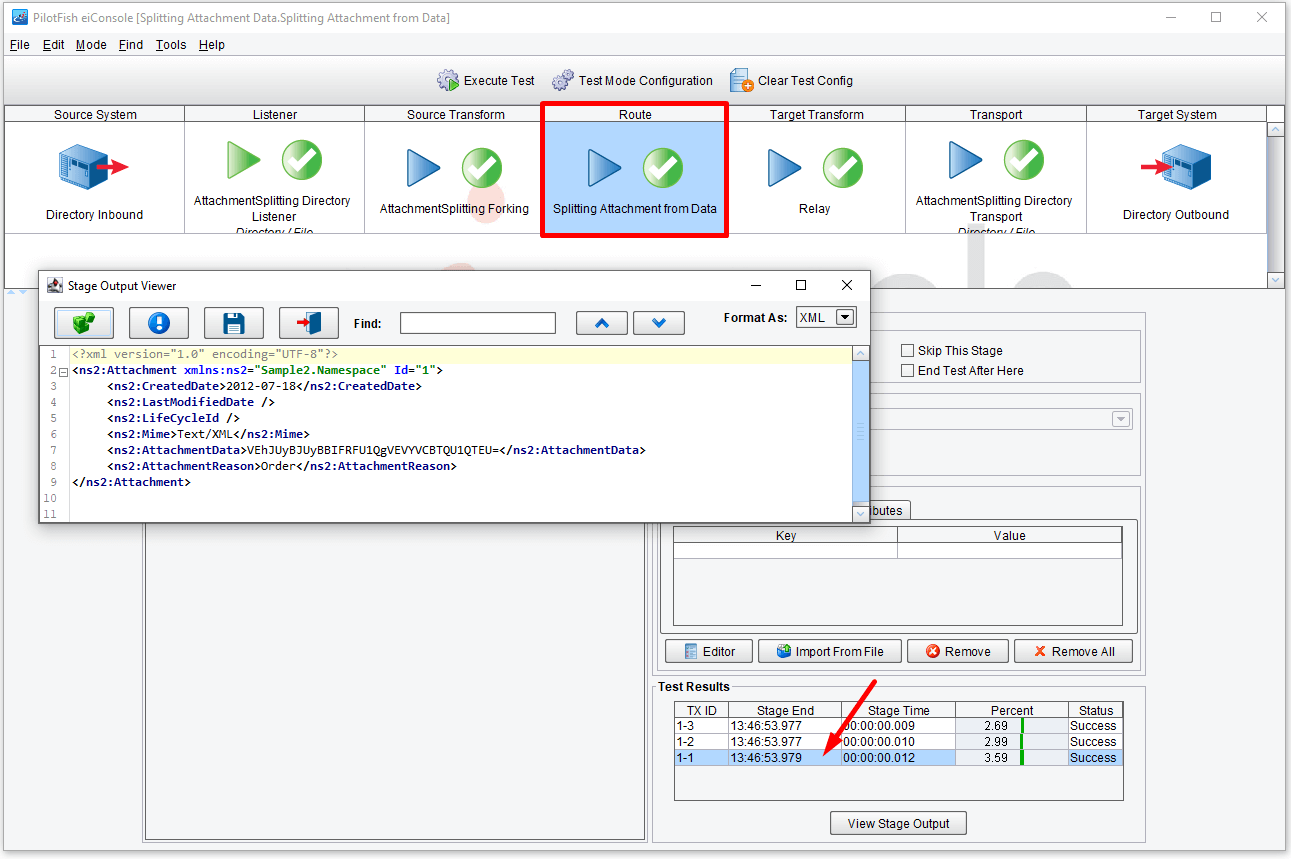Open the wide dropdown below End Test After Here
This screenshot has width=1291, height=859.
coord(1121,419)
